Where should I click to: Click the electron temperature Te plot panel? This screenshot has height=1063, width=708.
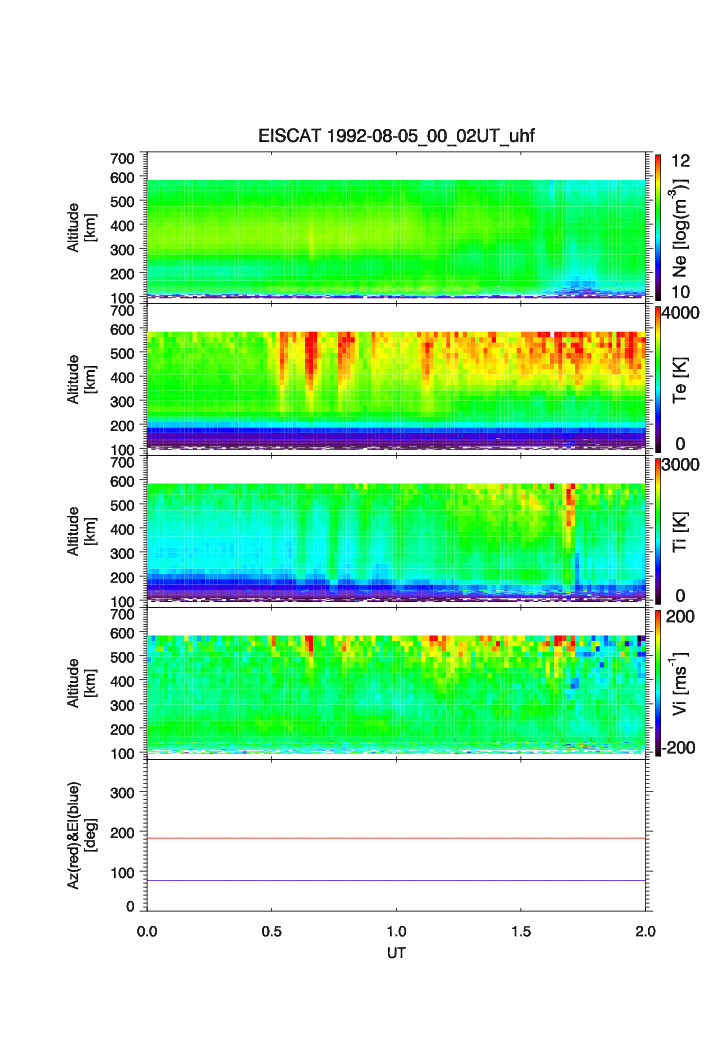coord(396,379)
